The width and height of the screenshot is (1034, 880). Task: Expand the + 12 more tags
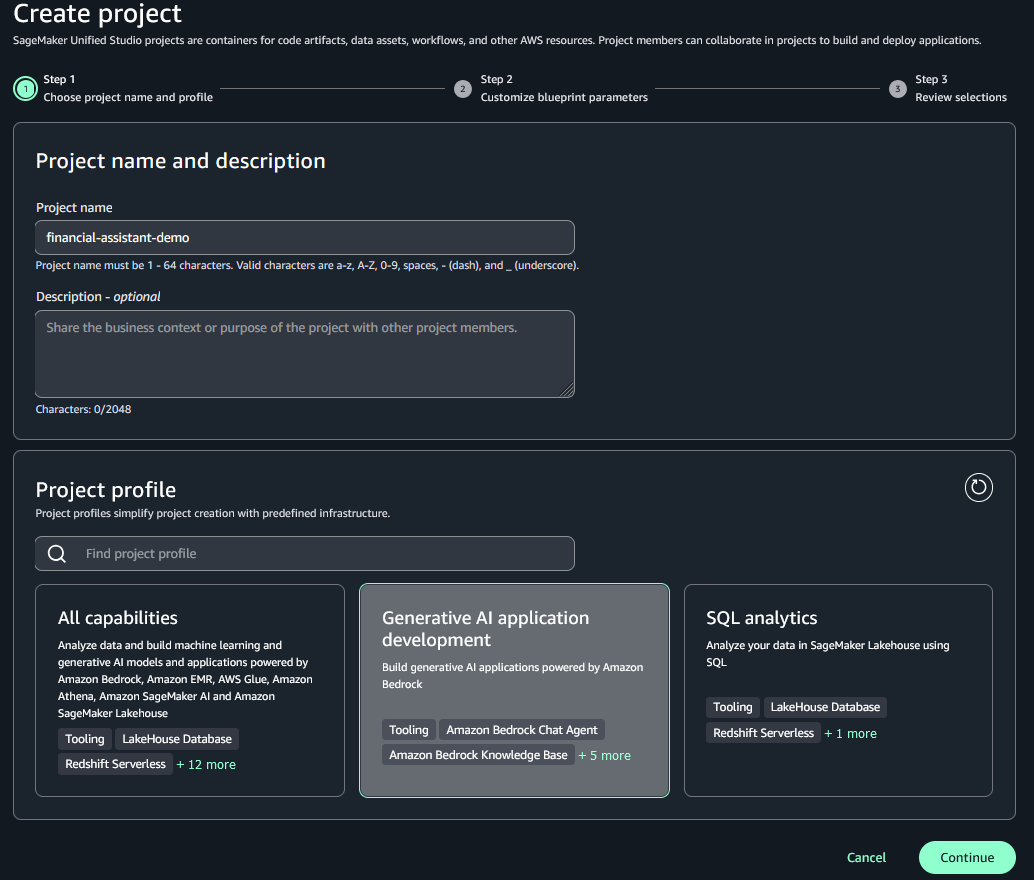pyautogui.click(x=206, y=764)
